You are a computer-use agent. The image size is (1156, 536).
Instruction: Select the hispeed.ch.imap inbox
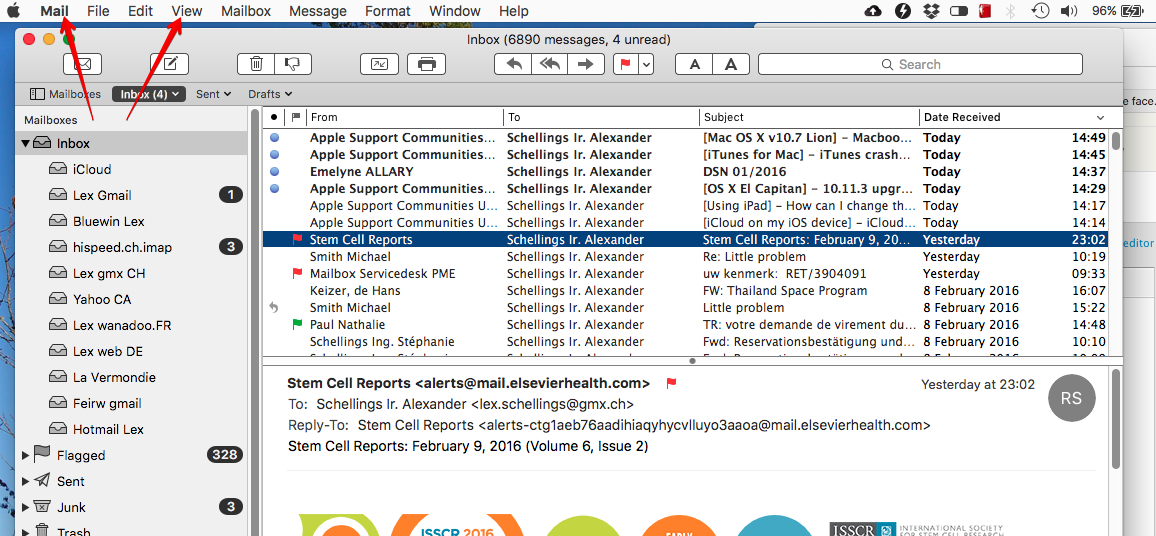[x=131, y=247]
